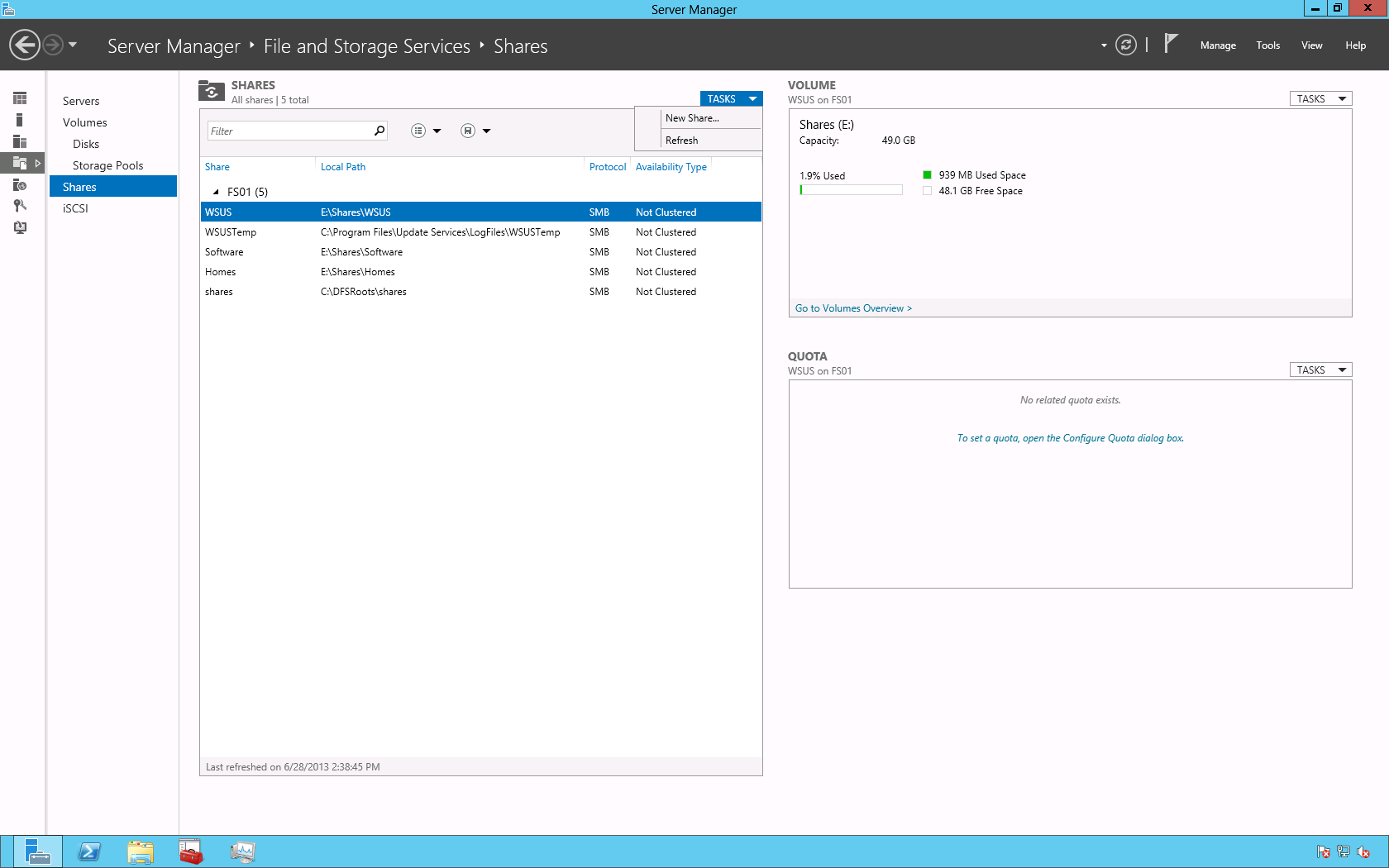The height and width of the screenshot is (868, 1389).
Task: Open the saved queries icon
Action: click(x=468, y=131)
